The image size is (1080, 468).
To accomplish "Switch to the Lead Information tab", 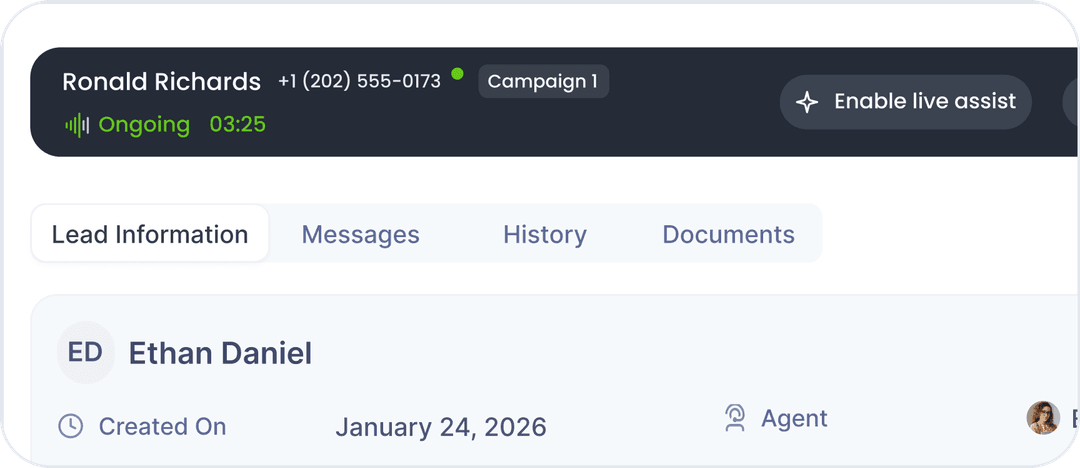I will click(150, 235).
